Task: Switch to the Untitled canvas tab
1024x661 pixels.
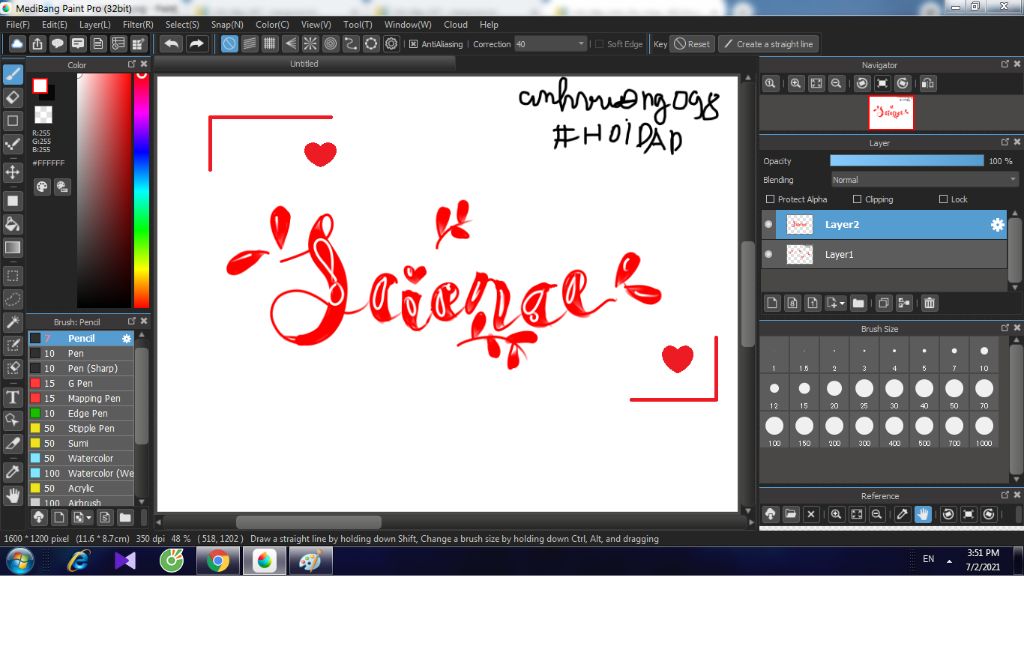Action: tap(304, 63)
